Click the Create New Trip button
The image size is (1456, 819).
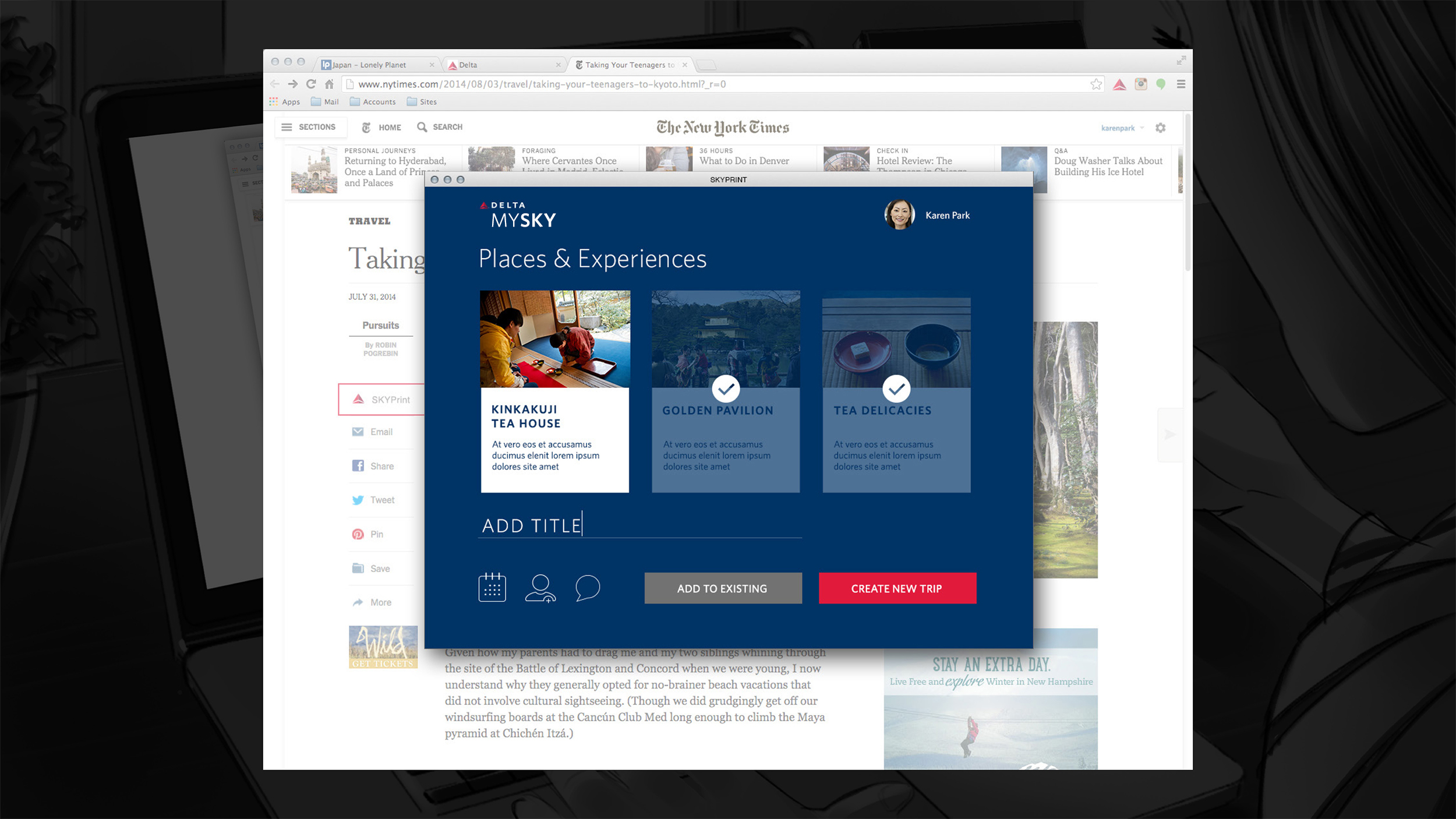[x=897, y=588]
